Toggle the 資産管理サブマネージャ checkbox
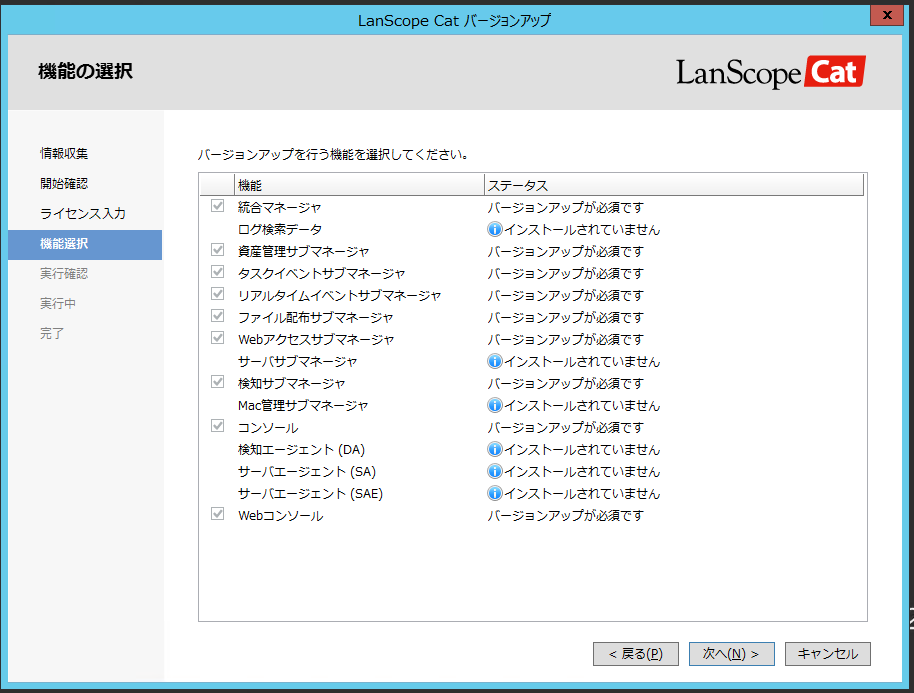The height and width of the screenshot is (693, 914). (x=217, y=251)
